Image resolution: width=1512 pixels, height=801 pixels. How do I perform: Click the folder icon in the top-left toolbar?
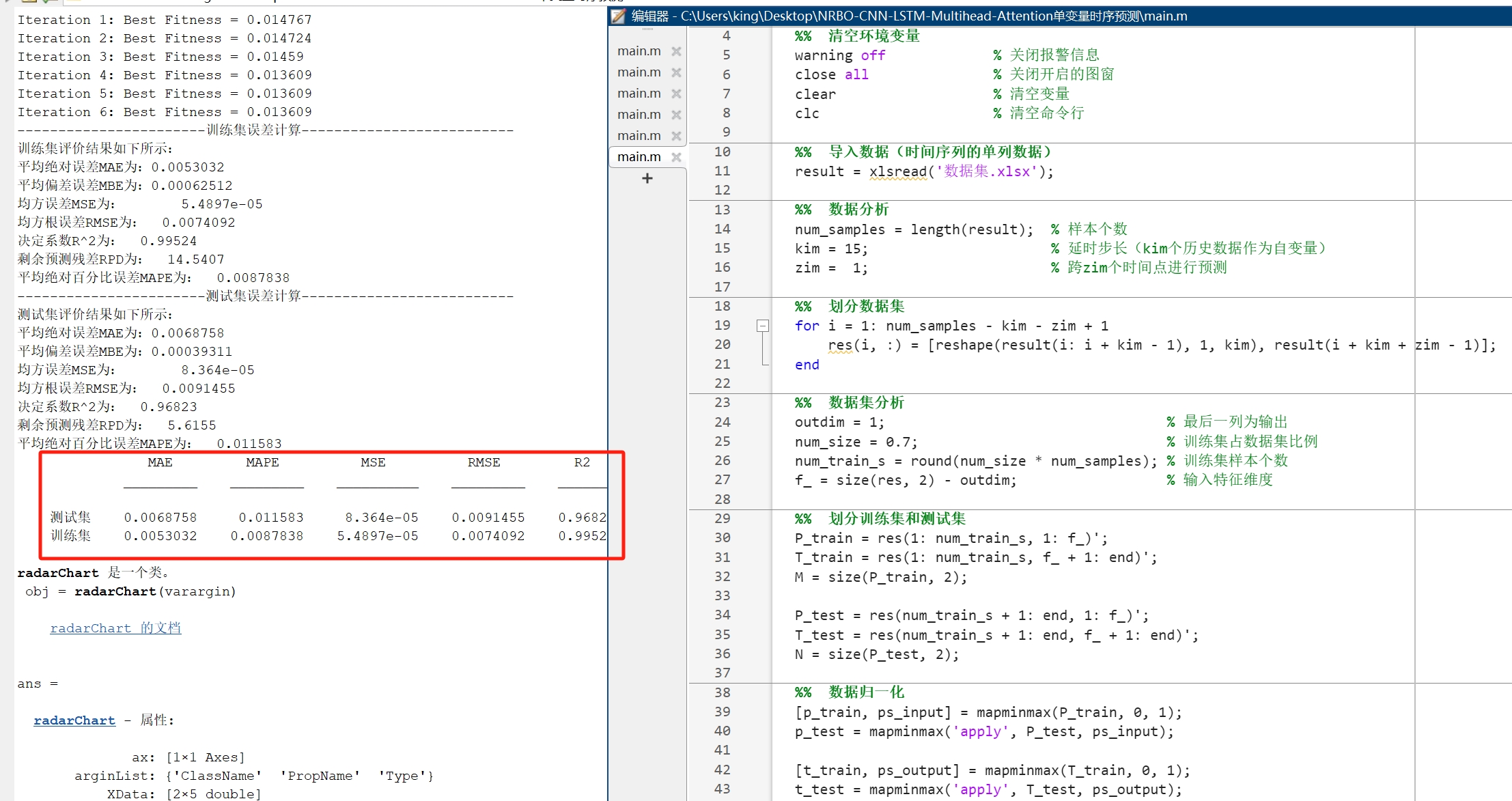[29, 3]
